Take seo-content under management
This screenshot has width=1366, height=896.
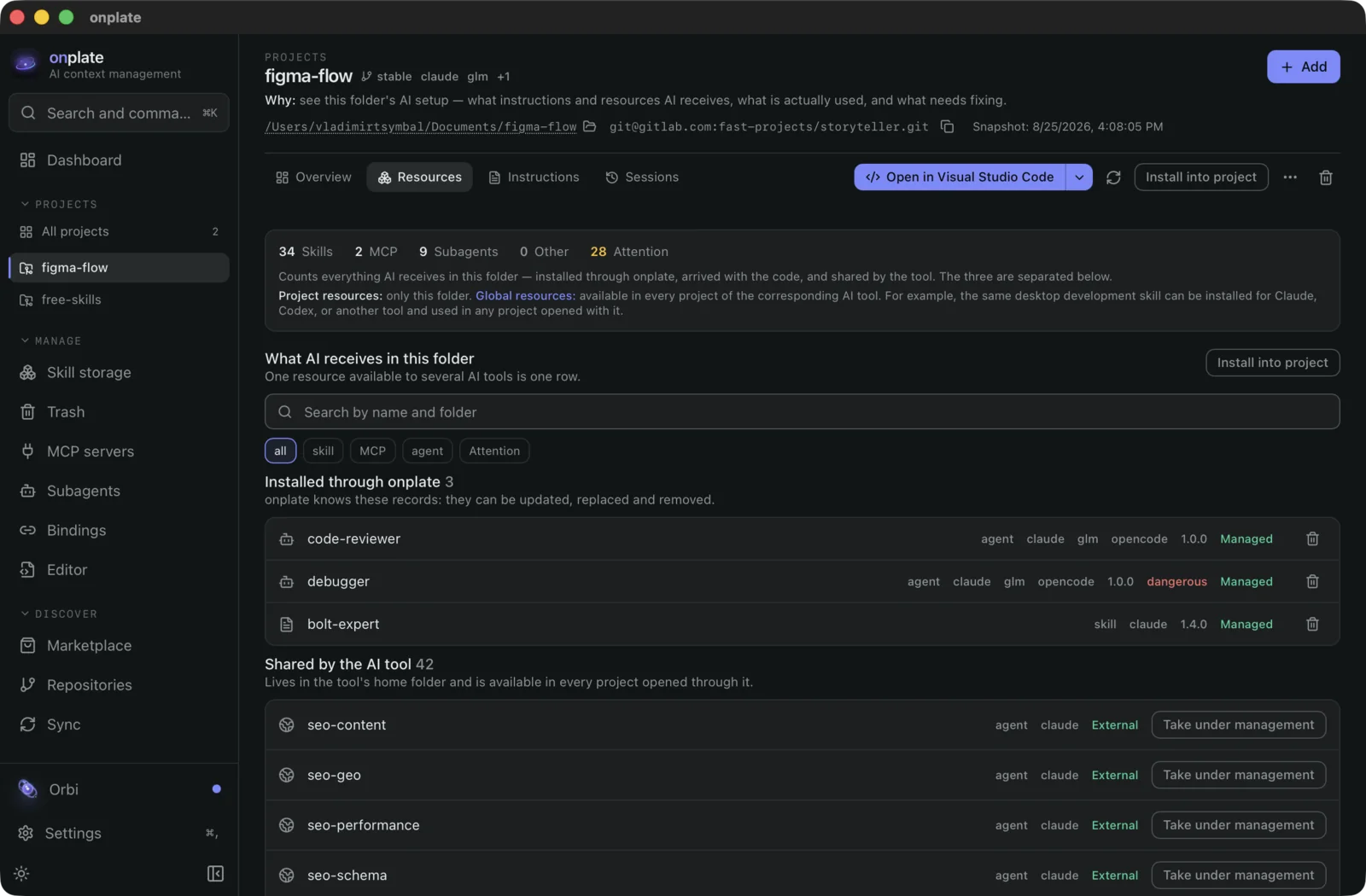click(x=1239, y=725)
